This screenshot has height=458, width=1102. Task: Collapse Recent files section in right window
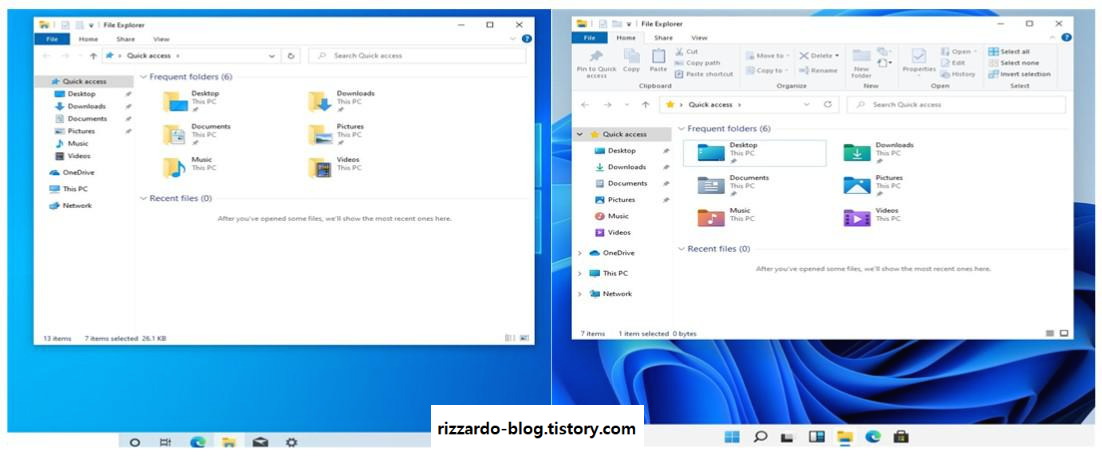coord(682,249)
